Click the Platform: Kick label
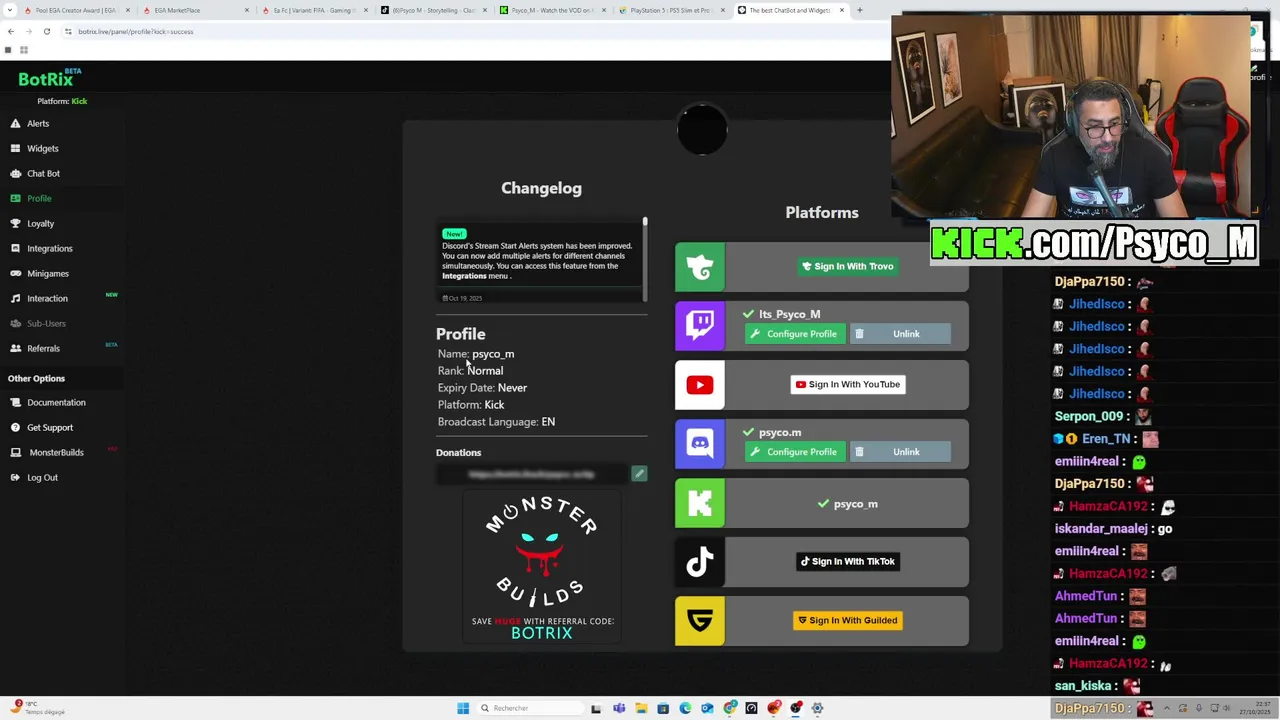 click(x=62, y=101)
